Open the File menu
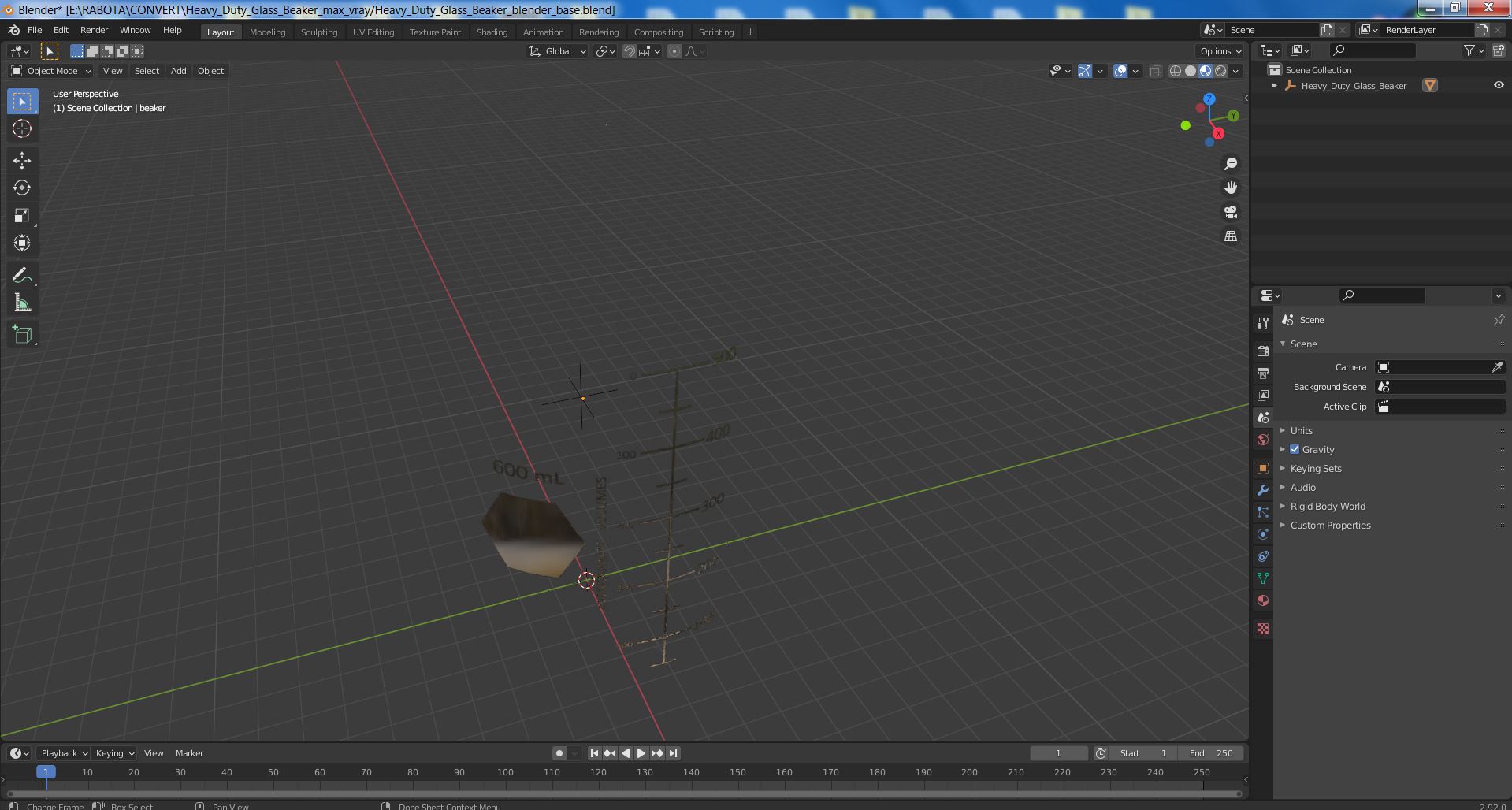Screen dimensions: 1512x810 point(35,30)
